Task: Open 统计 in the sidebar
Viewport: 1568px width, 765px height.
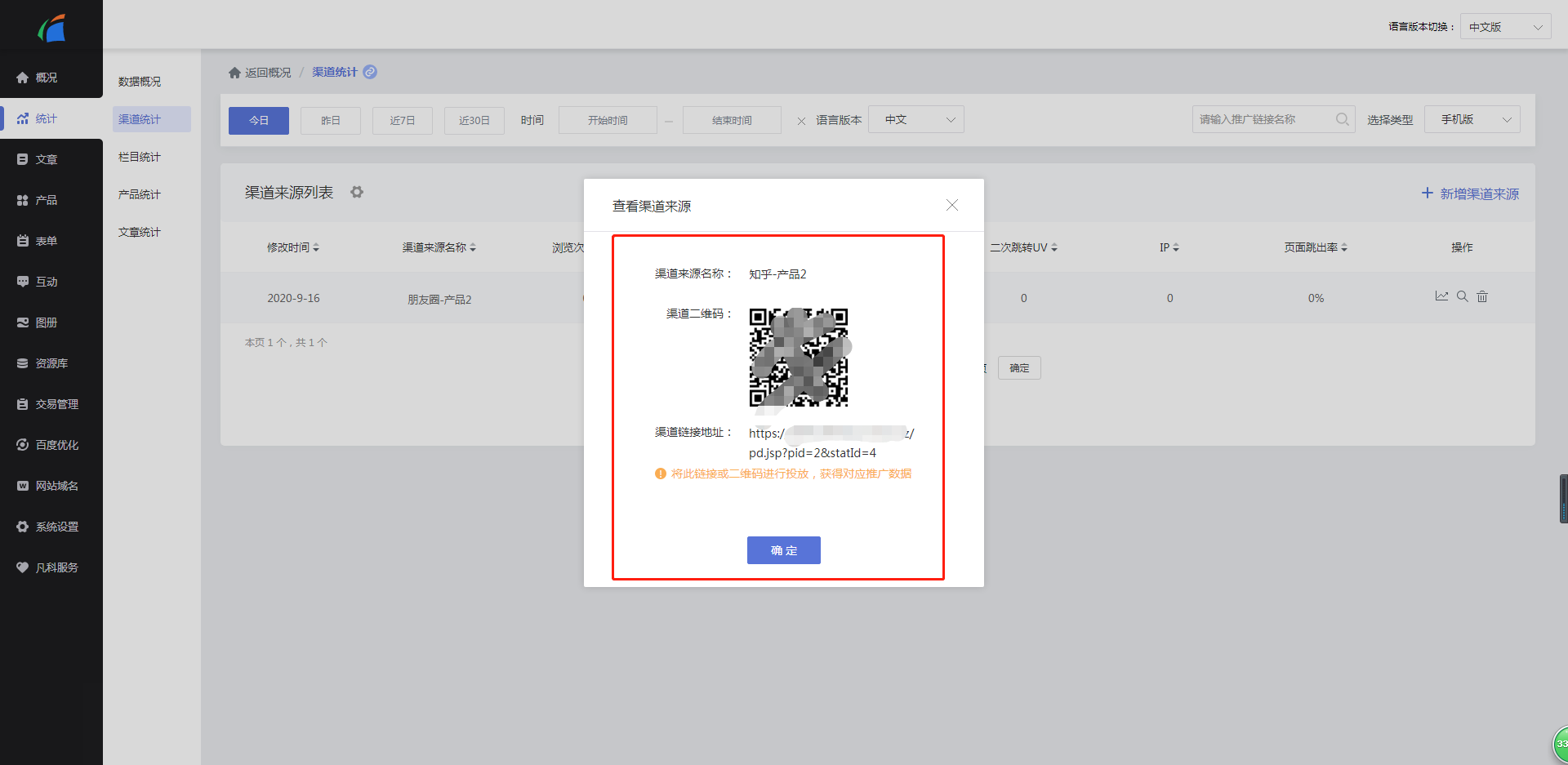Action: 51,118
